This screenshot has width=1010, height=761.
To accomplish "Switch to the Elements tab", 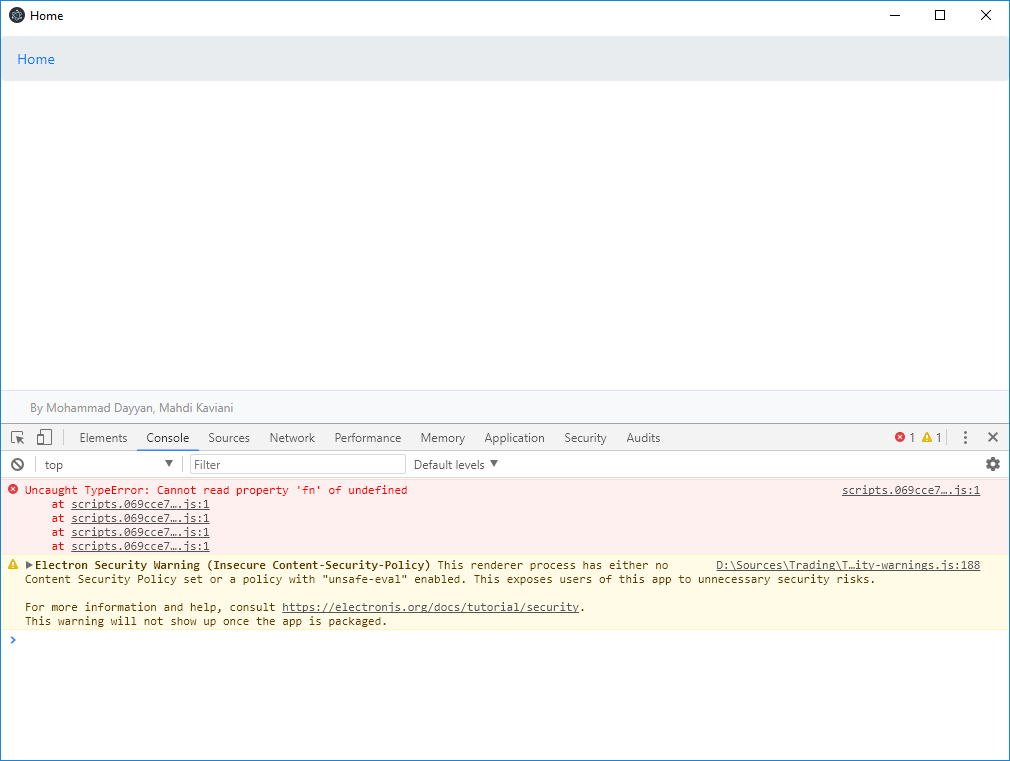I will 103,438.
